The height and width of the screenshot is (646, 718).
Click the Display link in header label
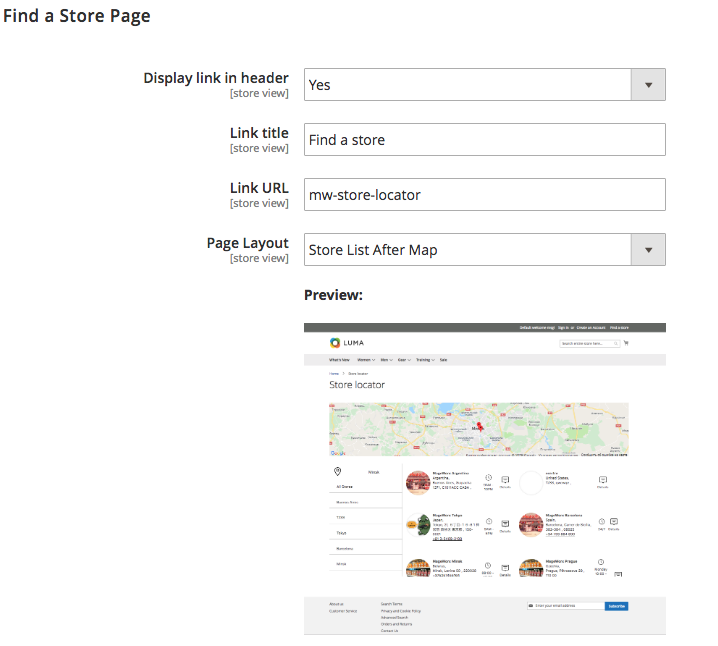pyautogui.click(x=216, y=78)
